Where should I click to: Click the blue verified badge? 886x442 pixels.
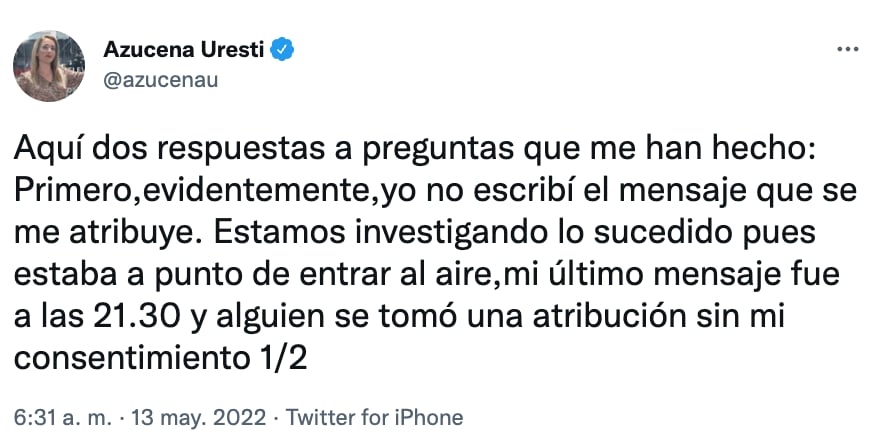point(284,49)
